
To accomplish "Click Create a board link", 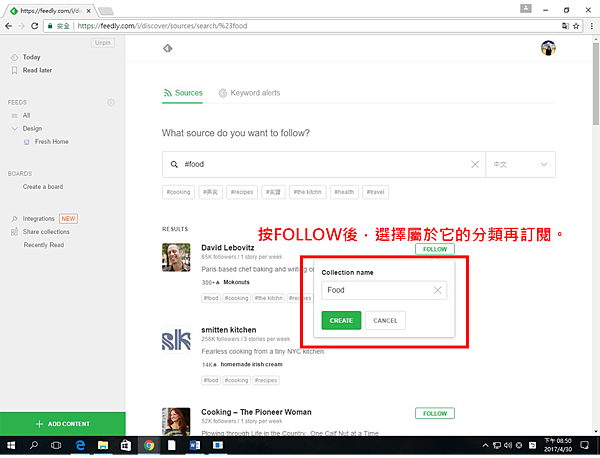I will (x=43, y=187).
